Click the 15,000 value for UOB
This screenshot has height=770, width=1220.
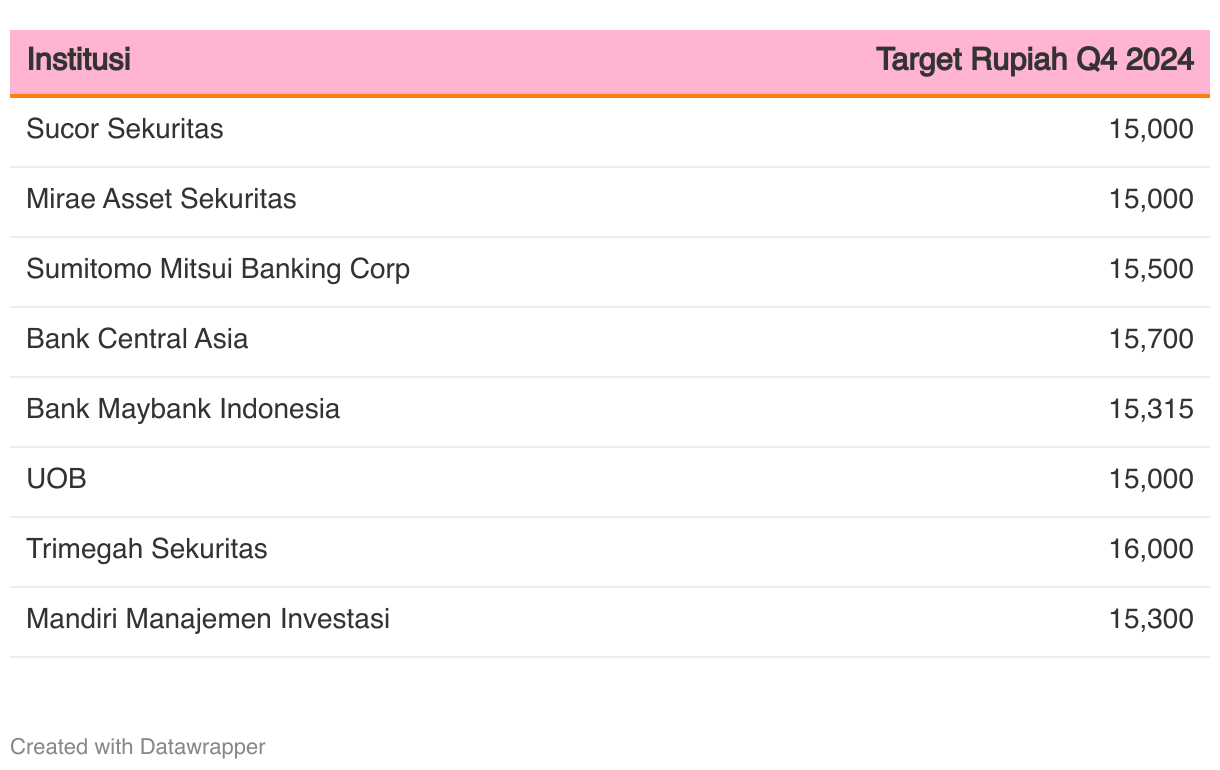click(1151, 479)
